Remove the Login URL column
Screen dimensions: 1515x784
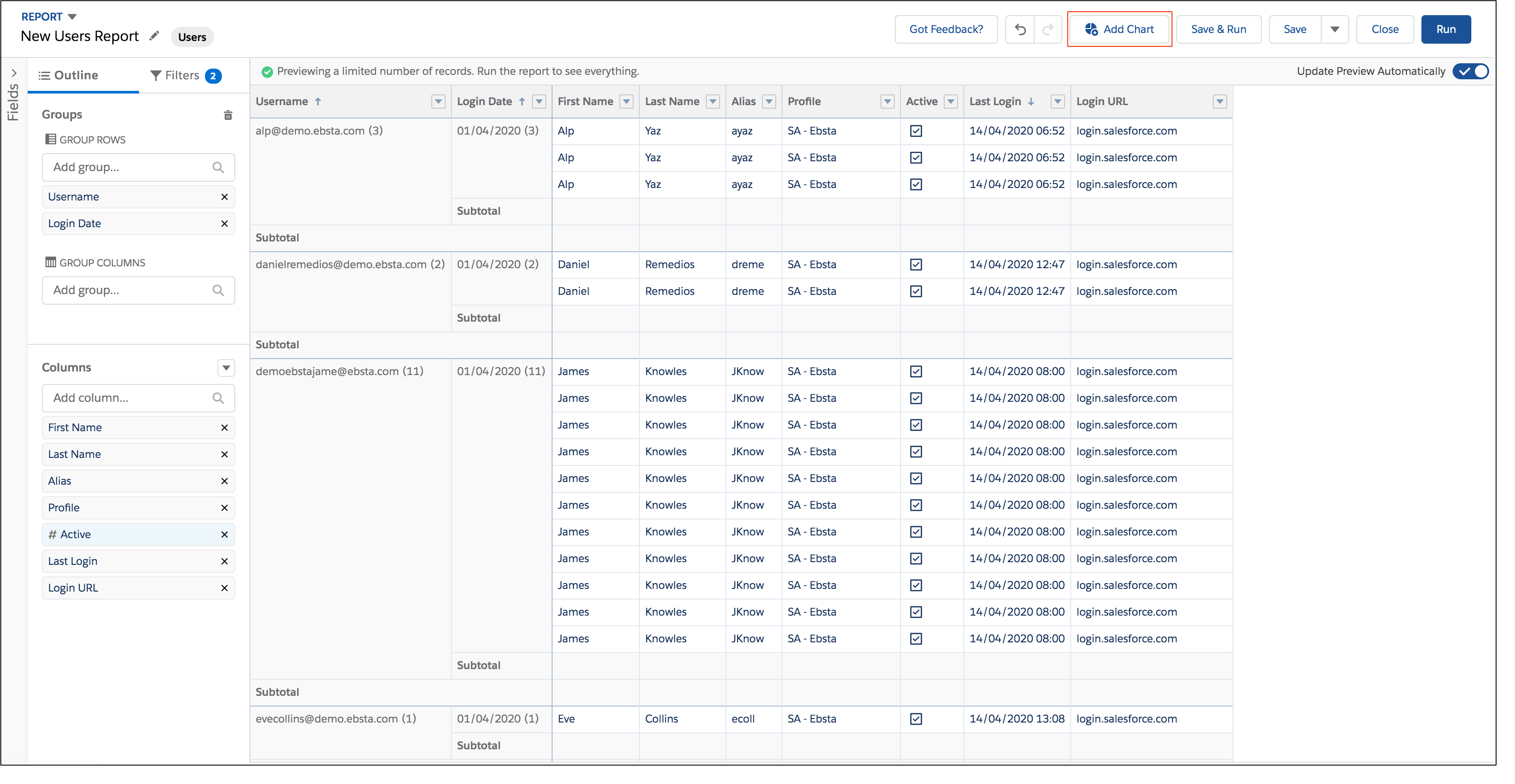point(224,588)
